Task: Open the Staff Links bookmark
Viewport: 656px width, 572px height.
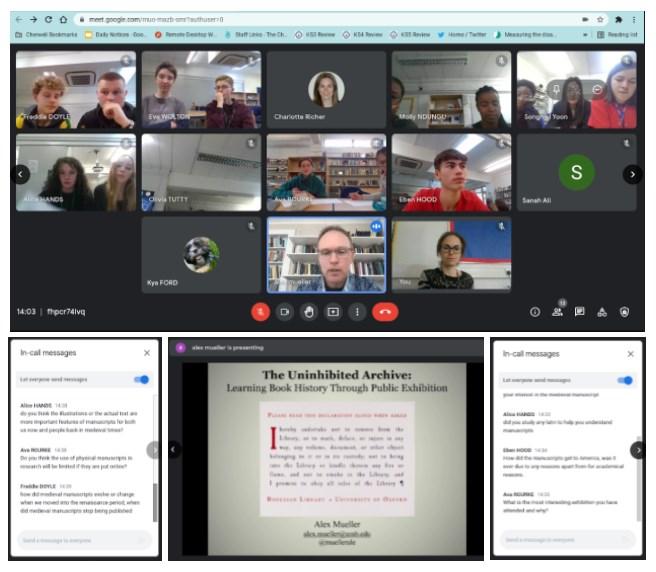Action: coord(256,34)
